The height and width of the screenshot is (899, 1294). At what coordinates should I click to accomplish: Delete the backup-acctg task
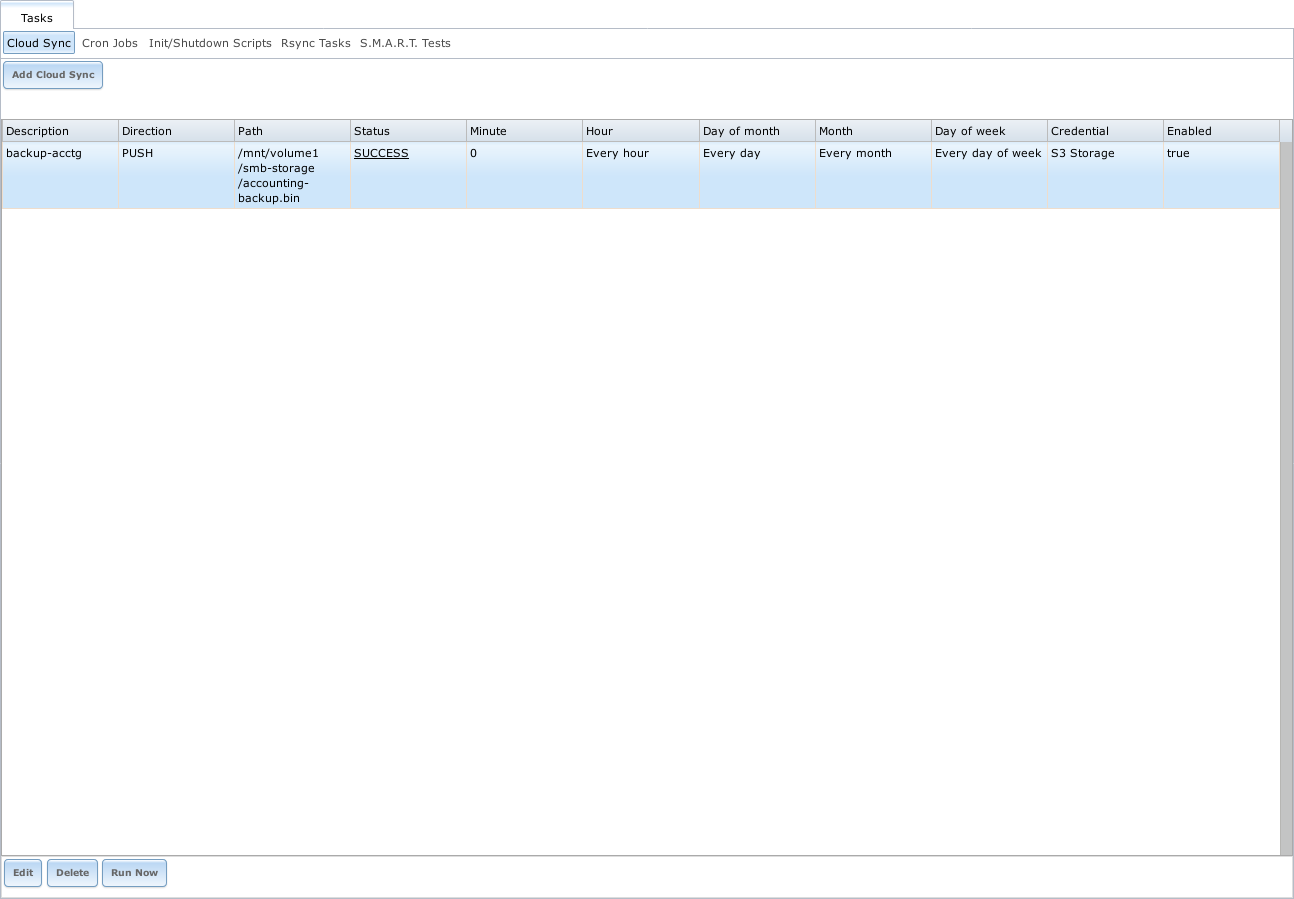click(71, 872)
